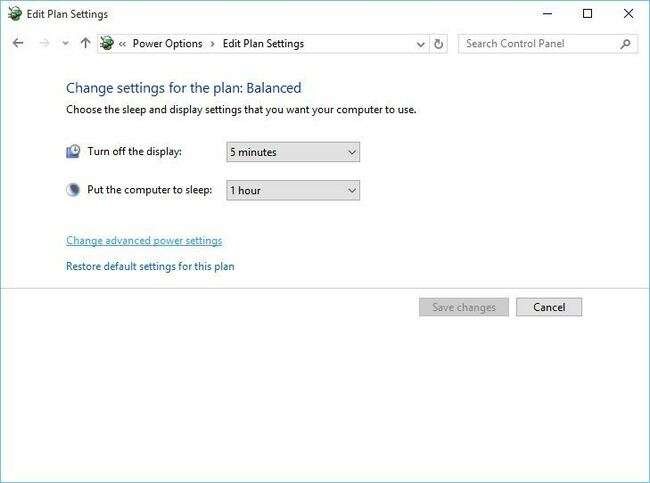Click Restore default settings for this plan
650x483 pixels.
coord(150,266)
